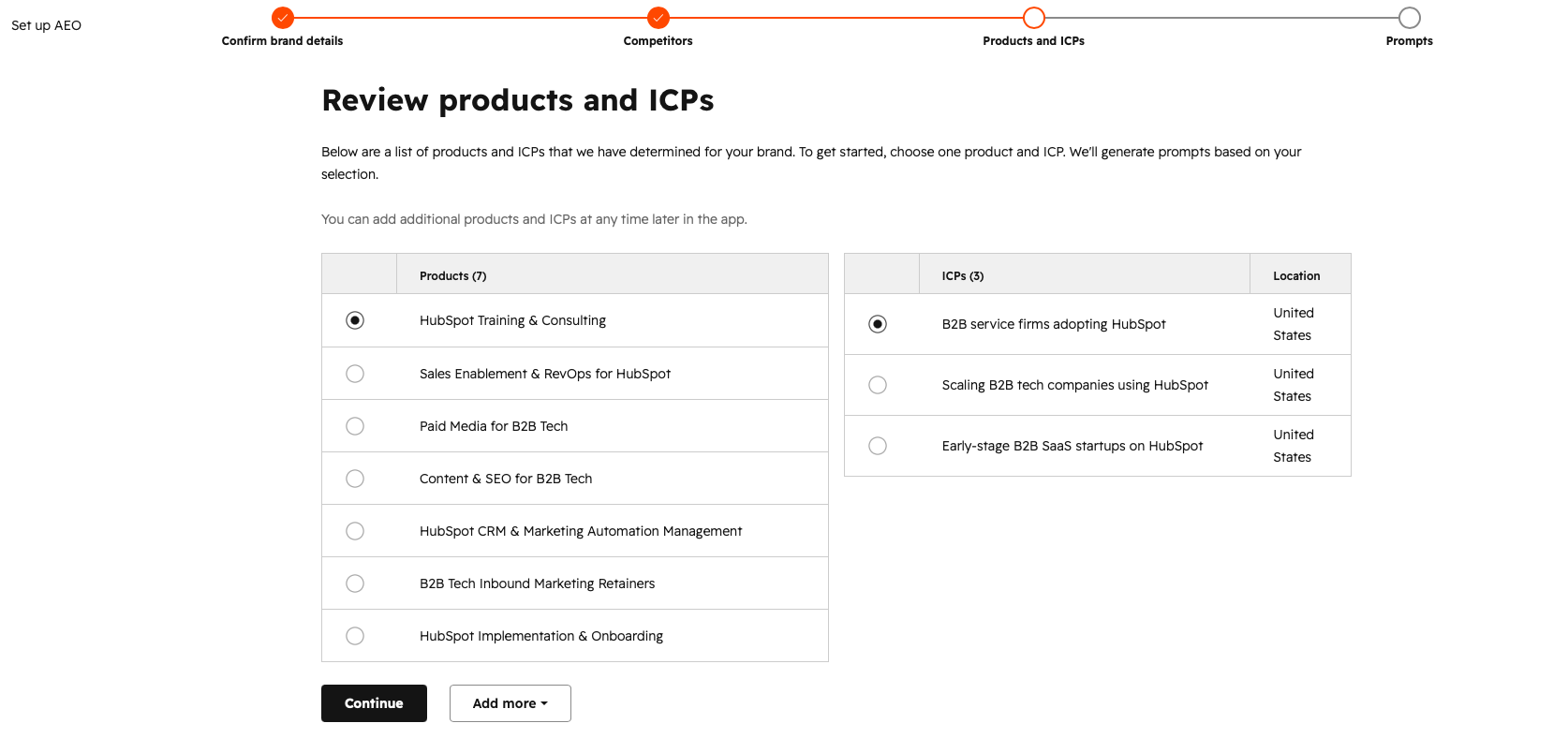Click the Continue button

point(374,703)
